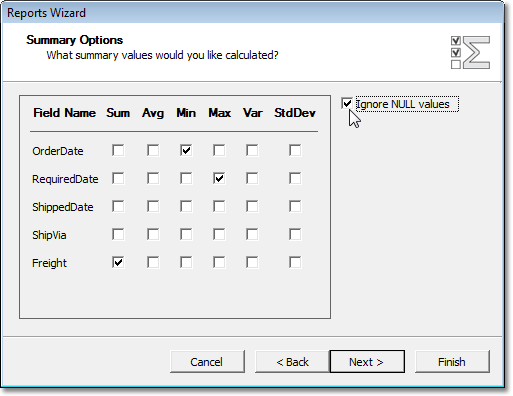Click the OrderDate field name
Image resolution: width=513 pixels, height=396 pixels.
click(58, 151)
